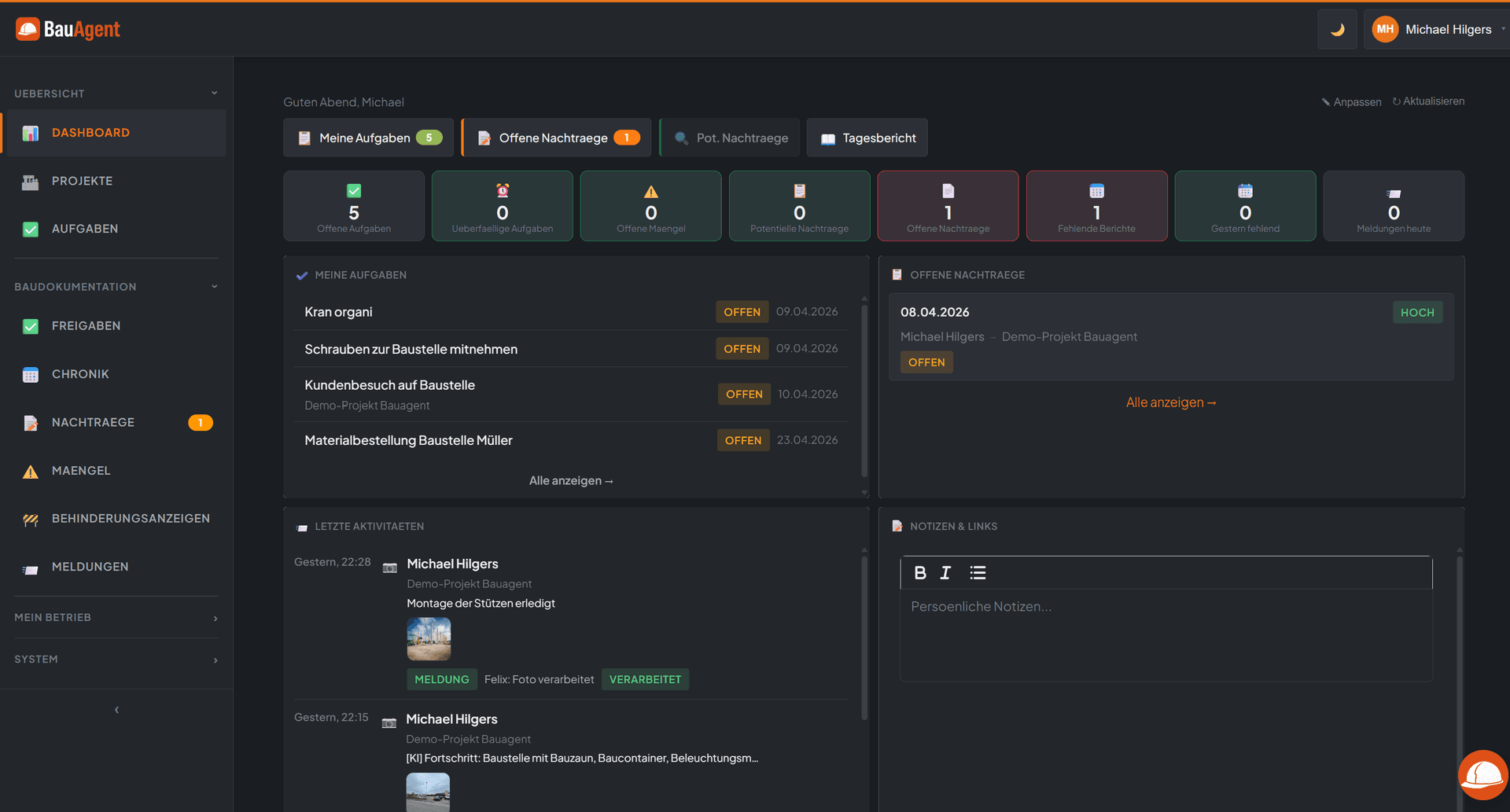Toggle dark mode with the moon icon

(1337, 29)
